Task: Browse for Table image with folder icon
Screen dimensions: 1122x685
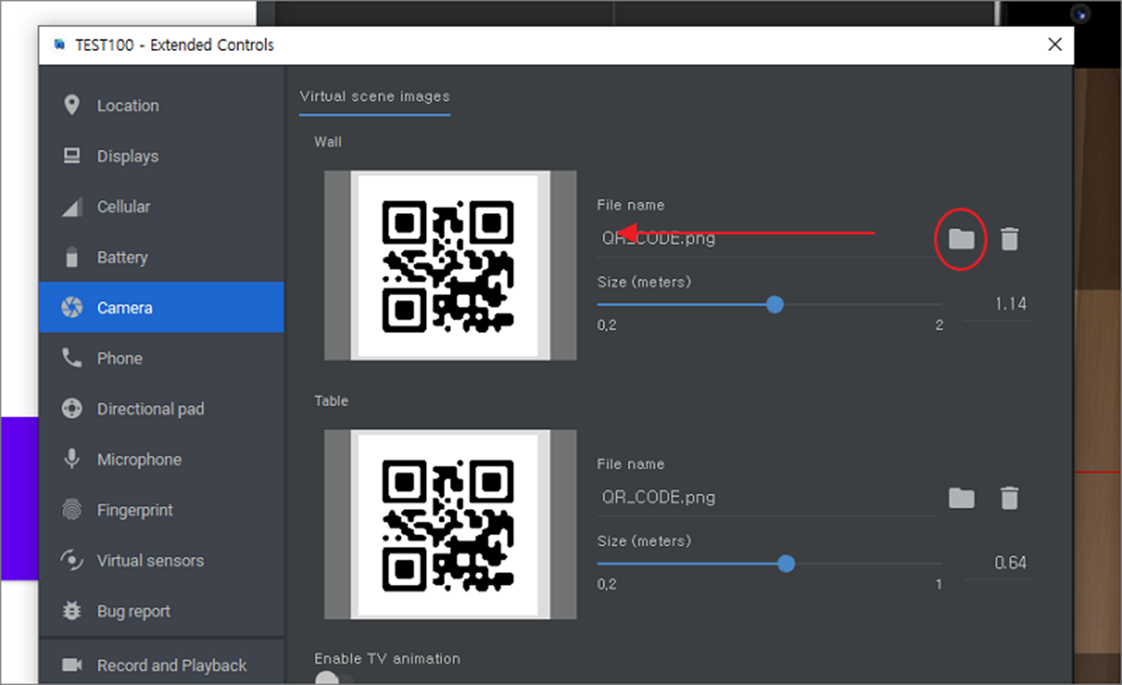Action: pos(961,498)
